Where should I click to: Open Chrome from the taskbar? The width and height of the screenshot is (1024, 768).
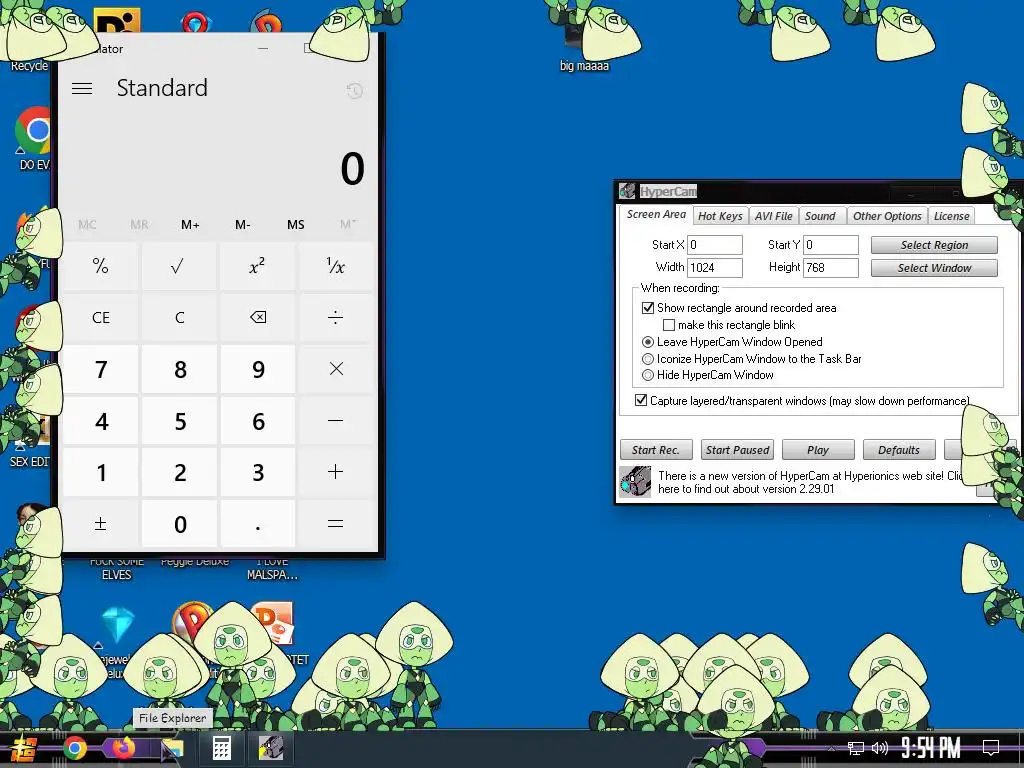pos(75,748)
